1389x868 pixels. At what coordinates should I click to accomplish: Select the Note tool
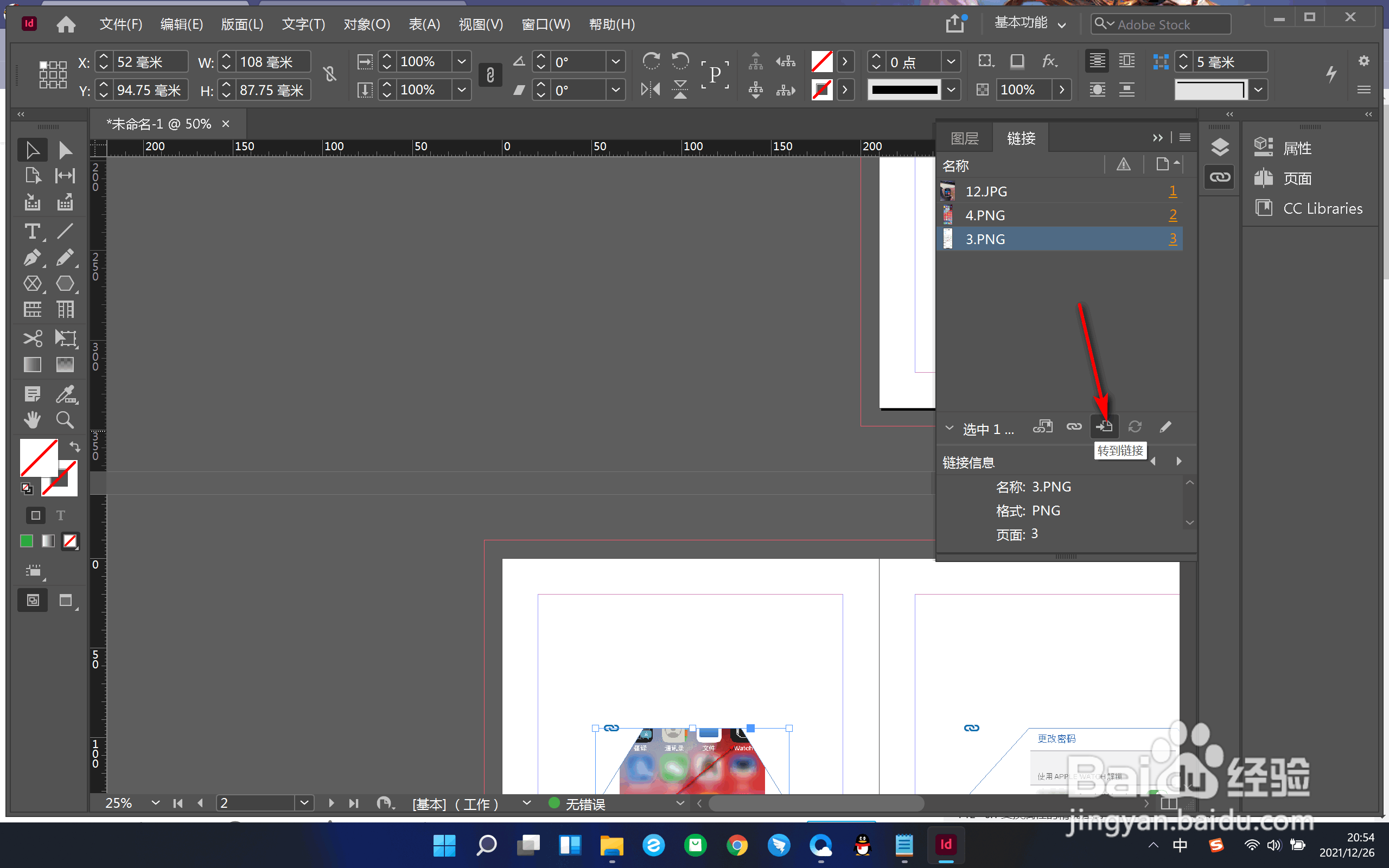pyautogui.click(x=32, y=394)
